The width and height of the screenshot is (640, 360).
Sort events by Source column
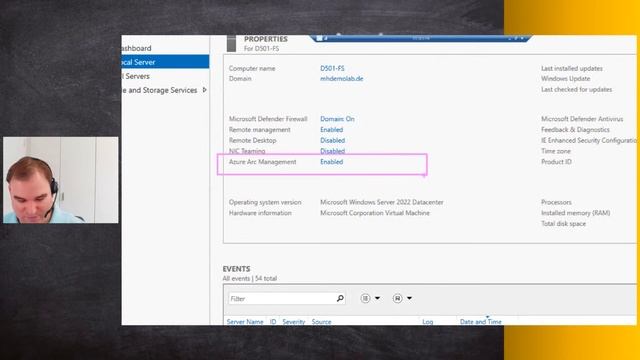(321, 322)
